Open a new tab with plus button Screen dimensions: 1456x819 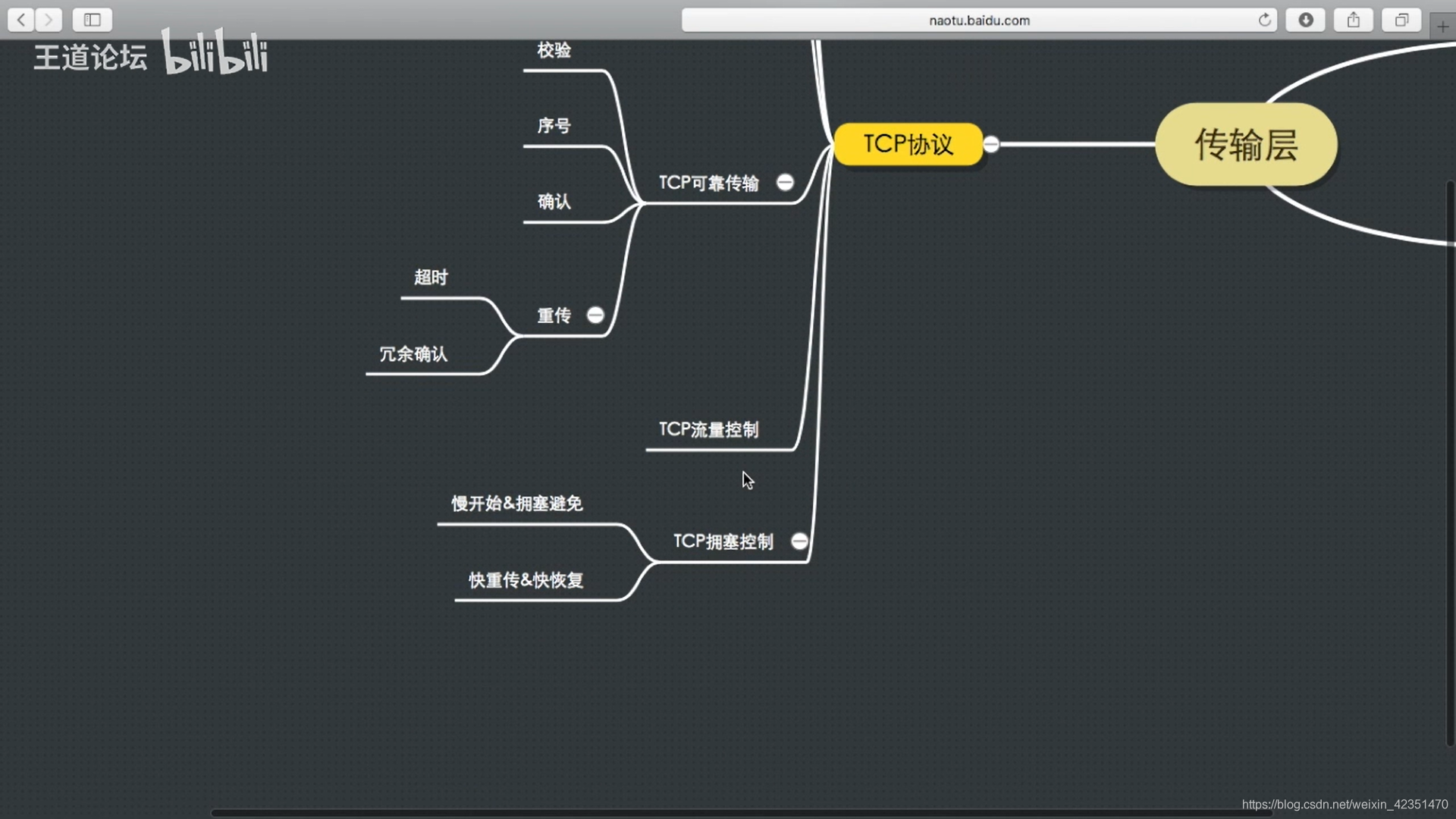coord(1442,27)
